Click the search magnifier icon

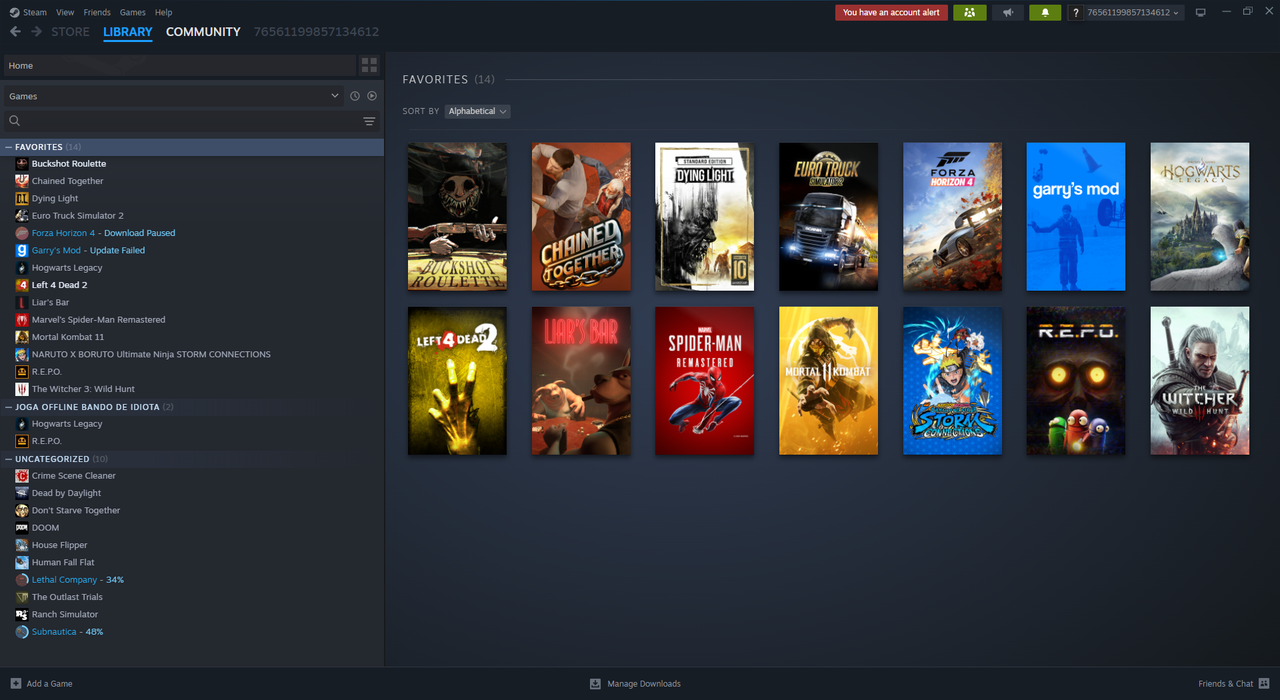[x=15, y=121]
